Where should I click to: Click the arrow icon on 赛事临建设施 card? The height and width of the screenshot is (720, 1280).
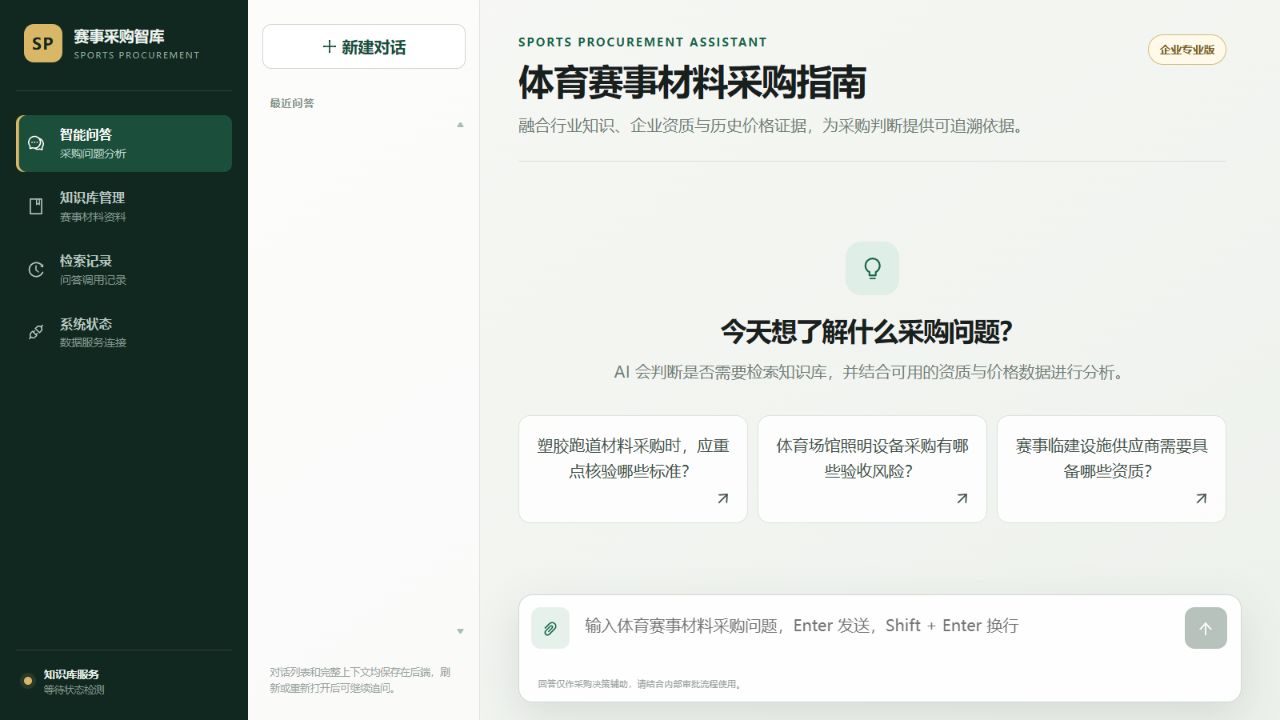pos(1201,498)
